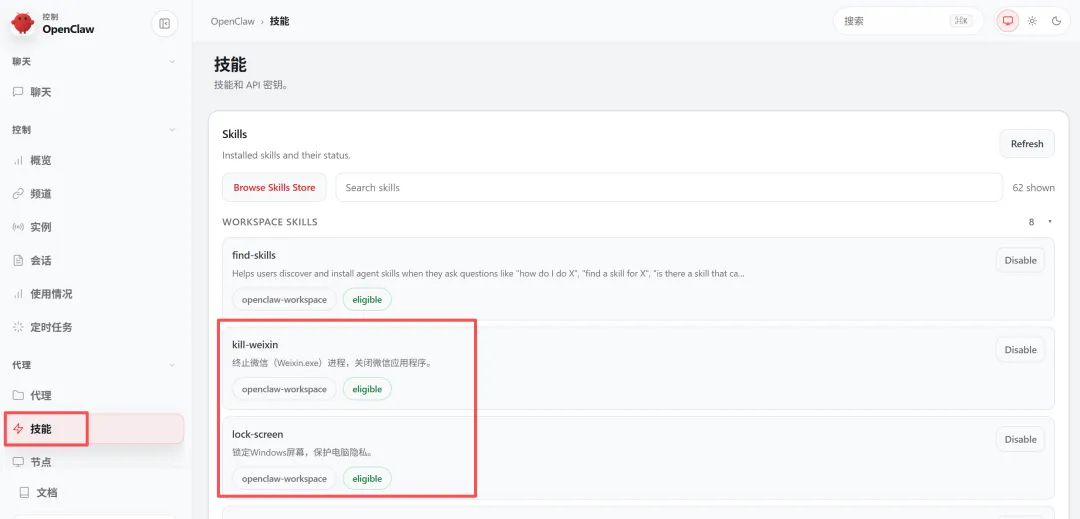Click find-skills eligible badge
Viewport: 1080px width, 519px height.
[367, 299]
